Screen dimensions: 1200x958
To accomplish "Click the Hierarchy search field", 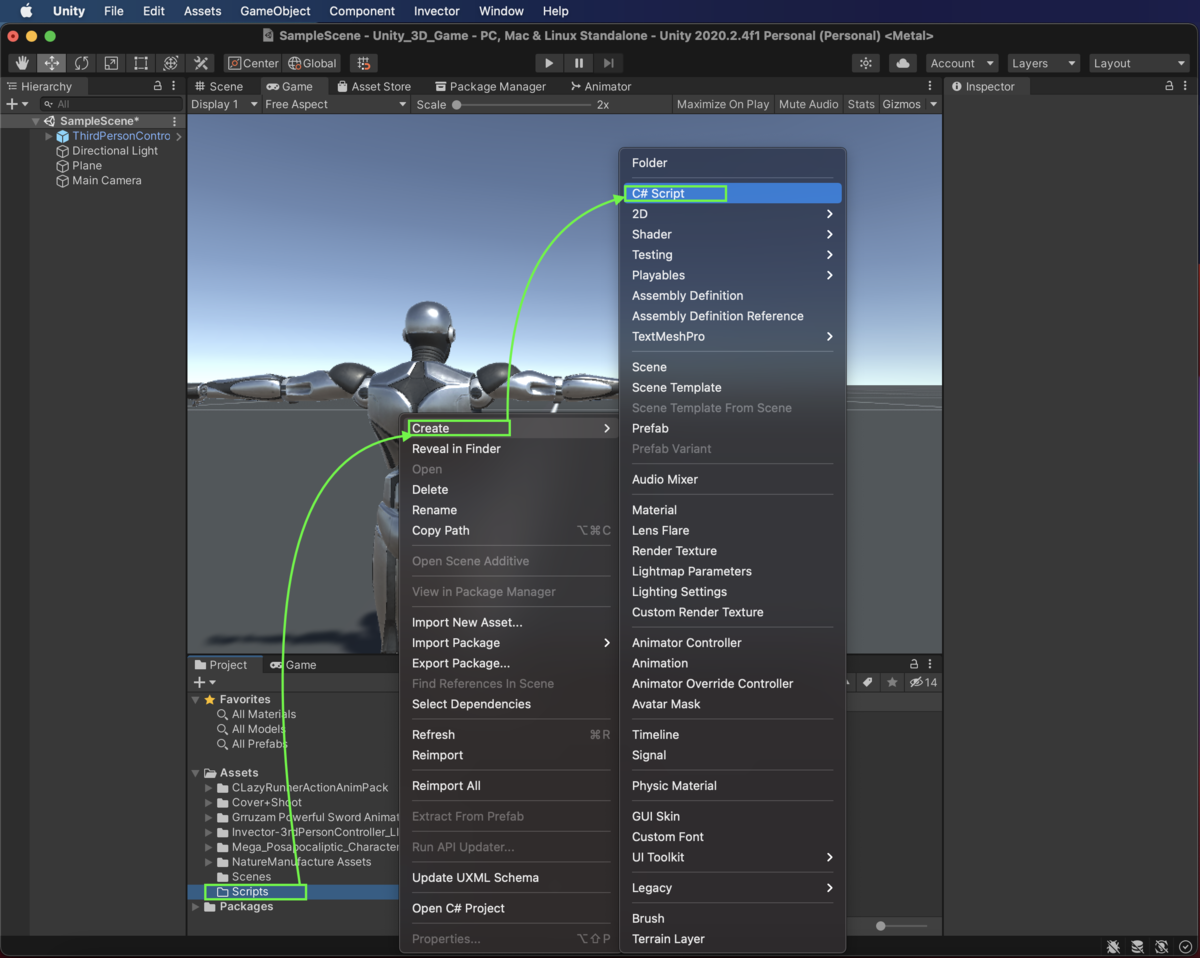I will (111, 104).
